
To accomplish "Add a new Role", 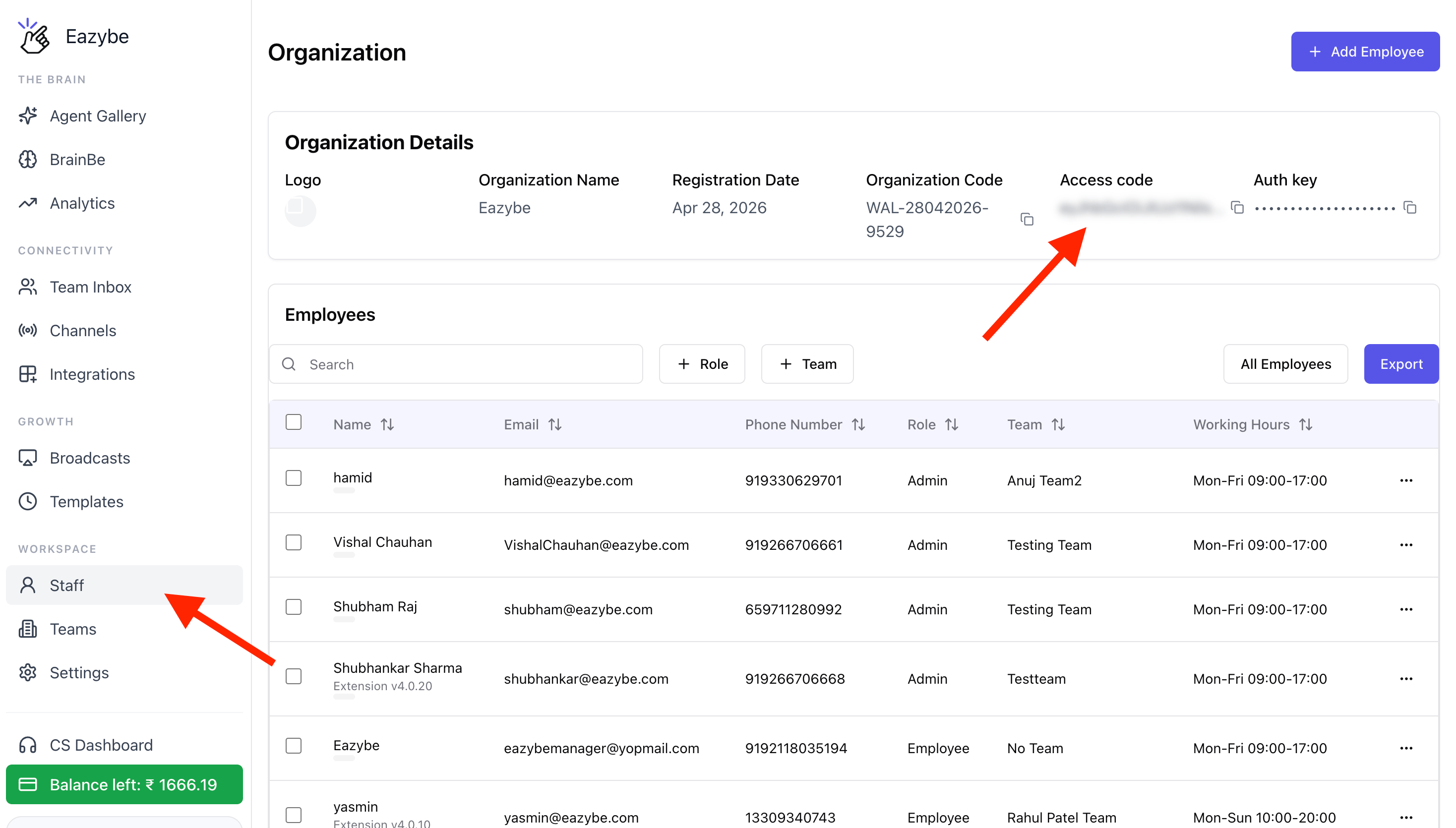I will point(702,364).
